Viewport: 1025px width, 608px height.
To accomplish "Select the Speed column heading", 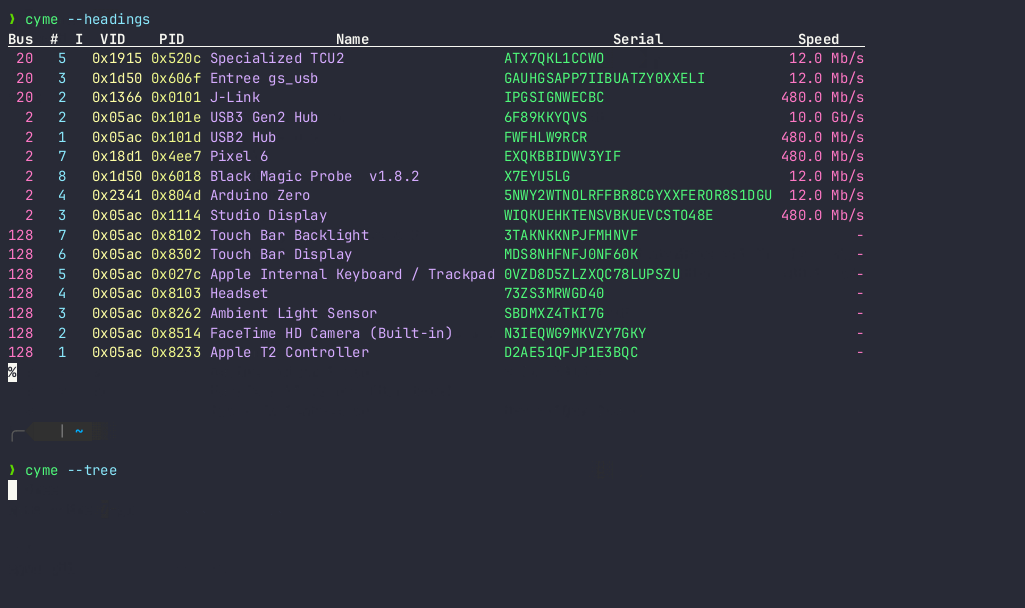I will pos(818,40).
